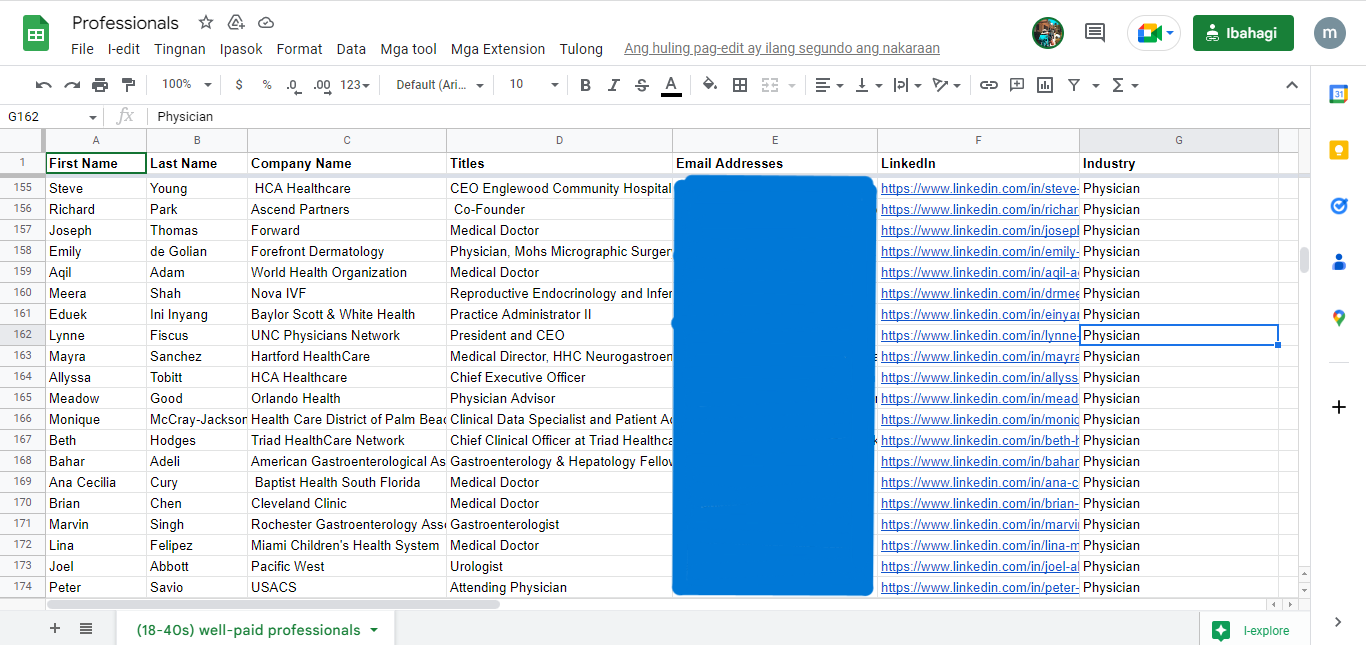Insert a comment from the toolbar
The height and width of the screenshot is (645, 1366).
pyautogui.click(x=1017, y=85)
